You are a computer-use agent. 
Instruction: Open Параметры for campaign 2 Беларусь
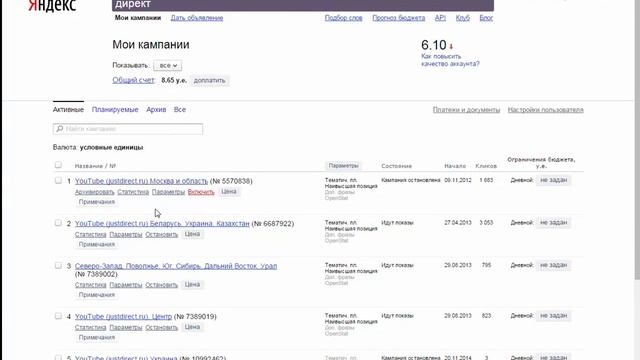[x=126, y=235]
